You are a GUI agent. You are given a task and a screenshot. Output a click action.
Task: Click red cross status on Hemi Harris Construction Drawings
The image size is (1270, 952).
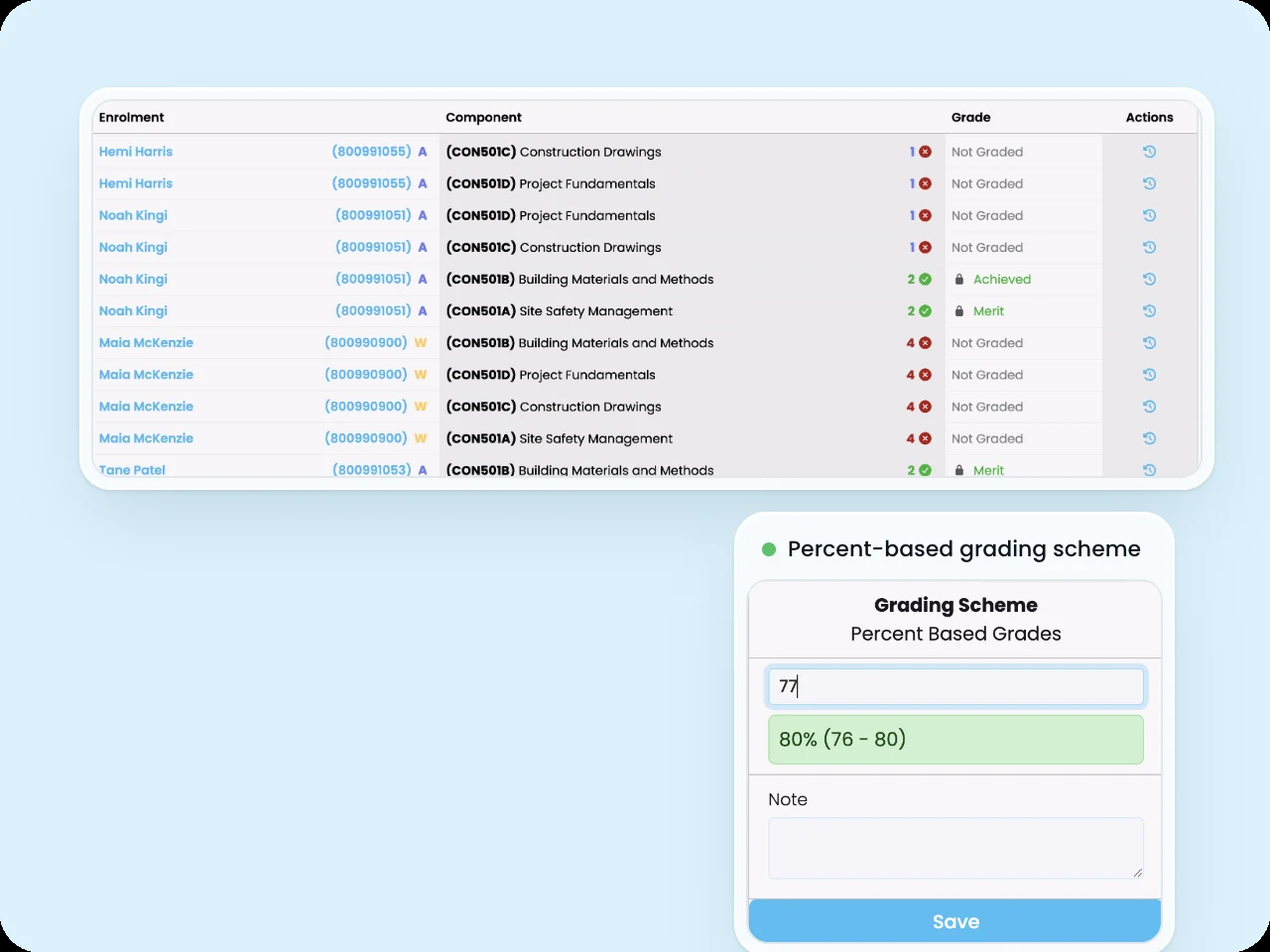click(925, 152)
